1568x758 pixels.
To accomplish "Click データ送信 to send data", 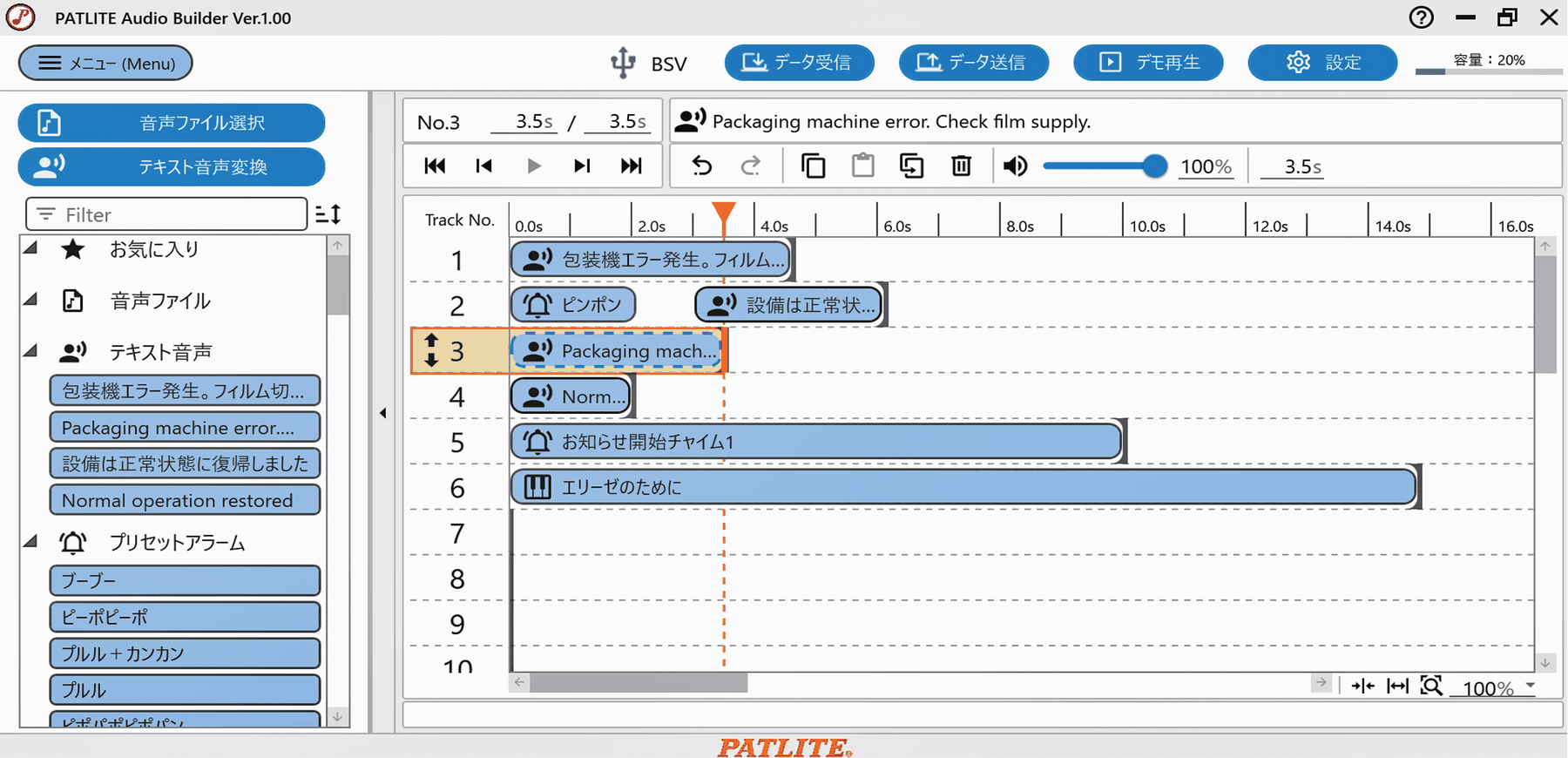I will pyautogui.click(x=973, y=62).
